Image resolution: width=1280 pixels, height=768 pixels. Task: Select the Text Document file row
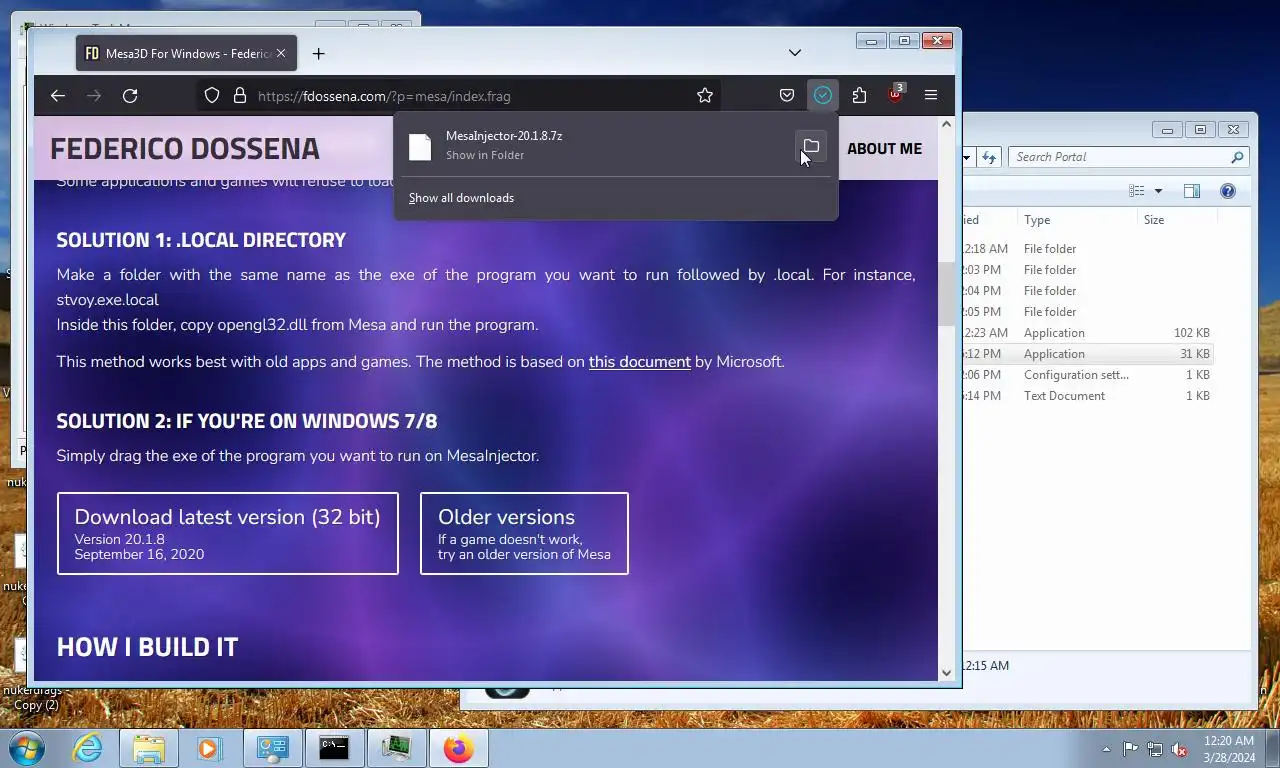(x=1088, y=396)
